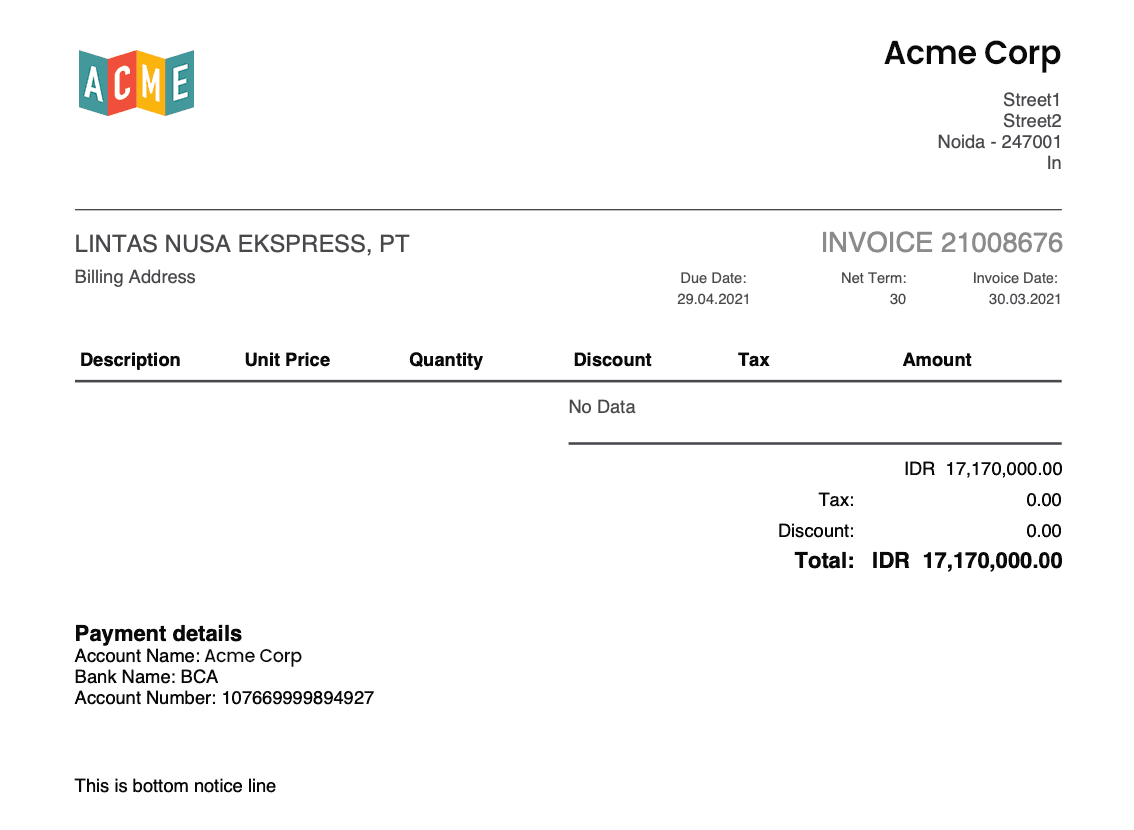Image resolution: width=1134 pixels, height=830 pixels.
Task: Click the ACME logo image
Action: tap(136, 82)
